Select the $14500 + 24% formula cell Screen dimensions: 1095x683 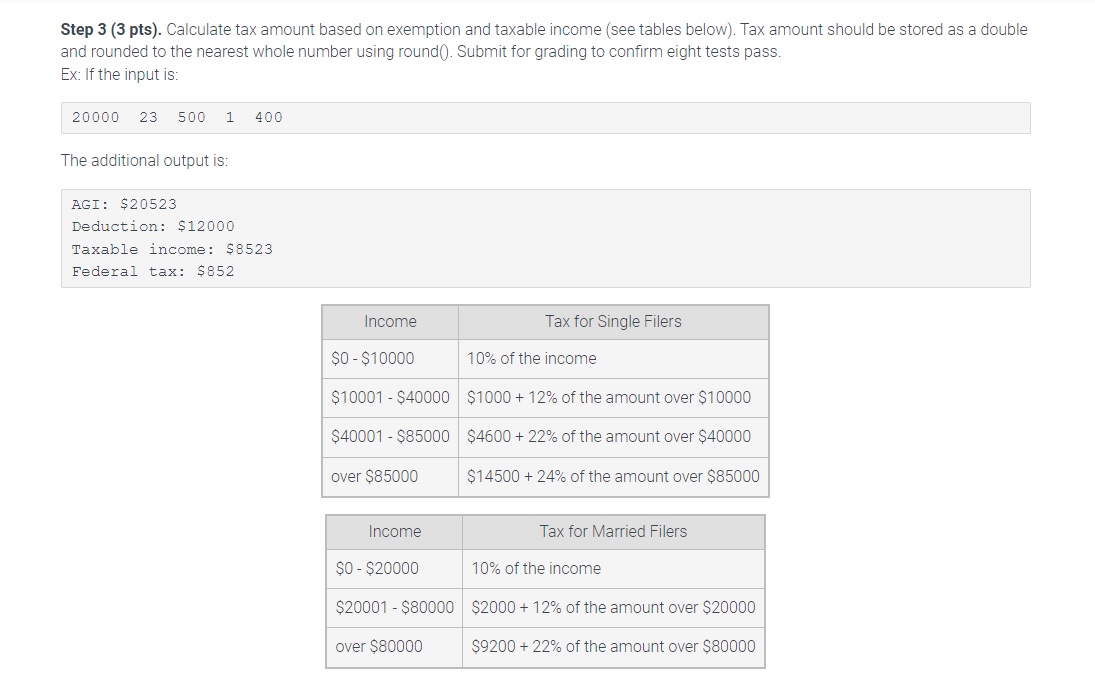(615, 476)
